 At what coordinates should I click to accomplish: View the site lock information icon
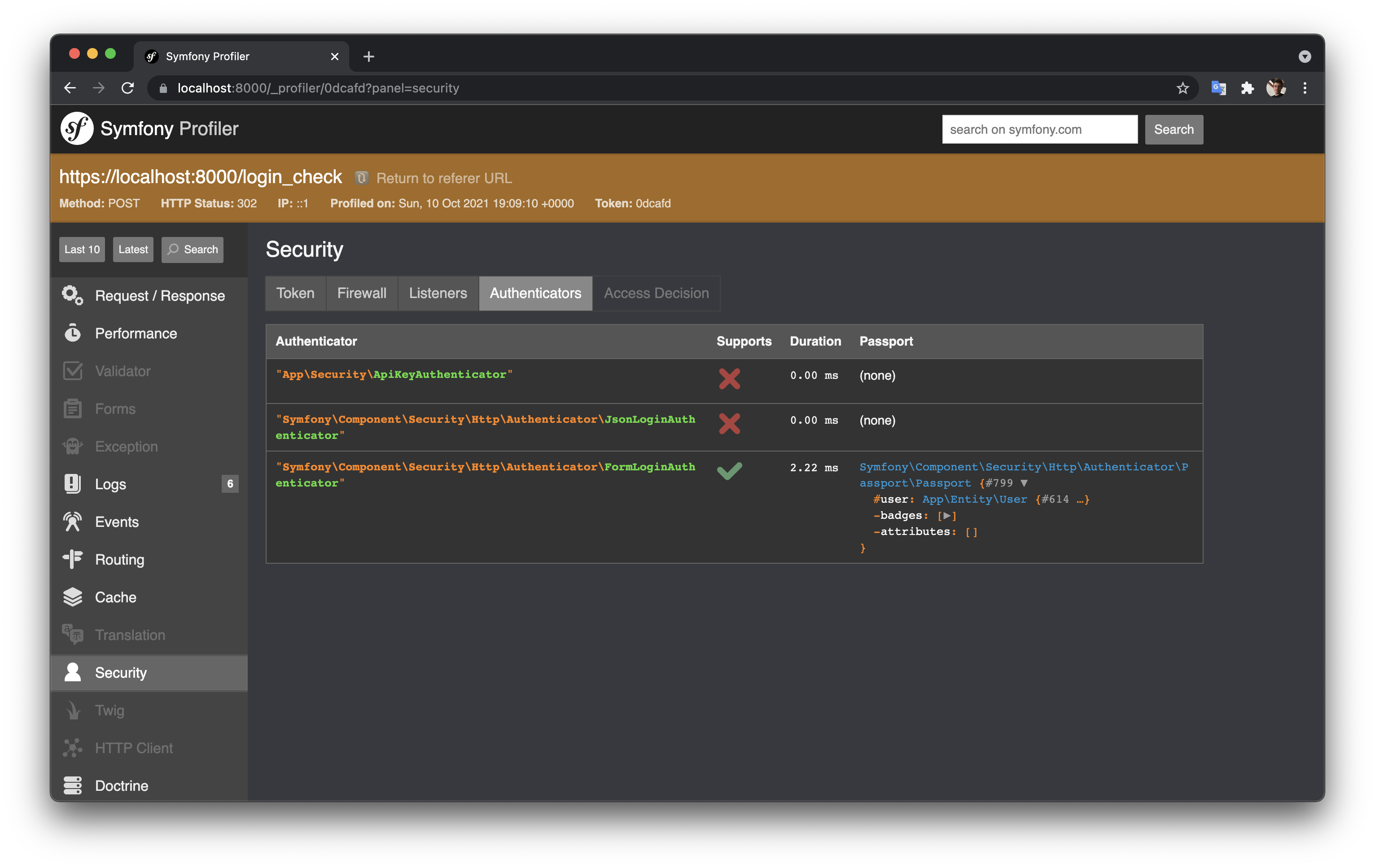pos(163,88)
